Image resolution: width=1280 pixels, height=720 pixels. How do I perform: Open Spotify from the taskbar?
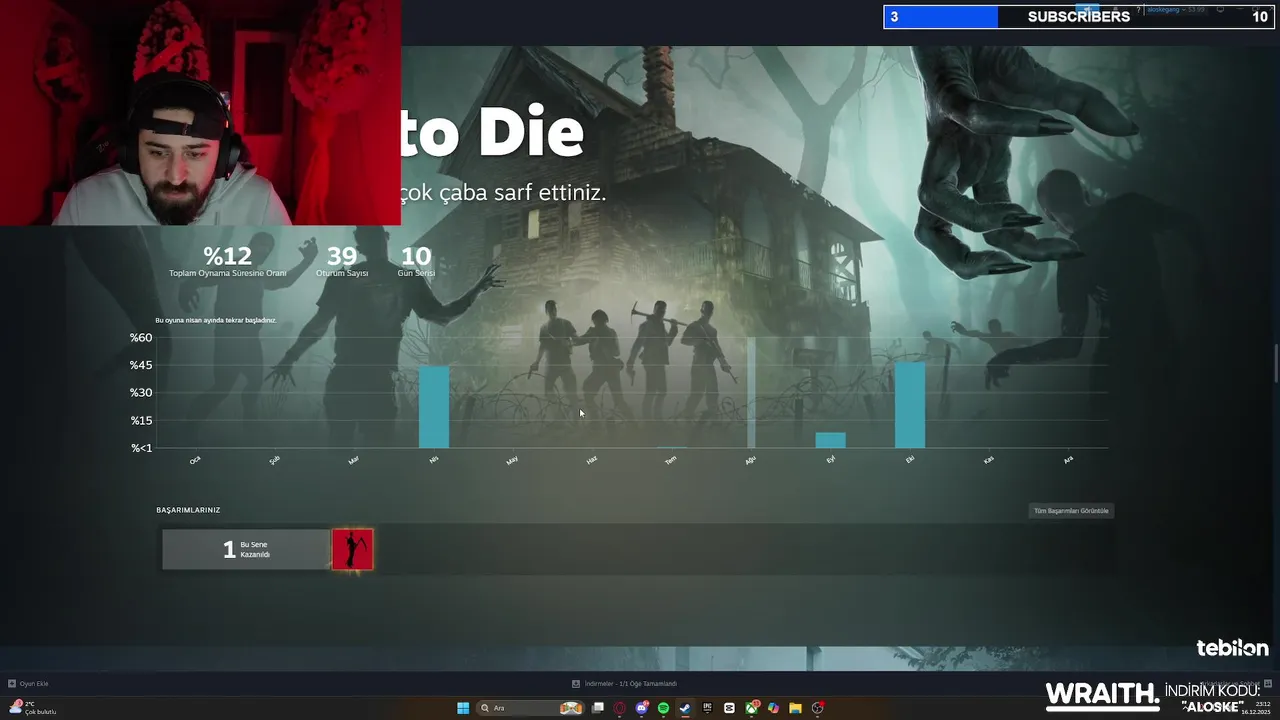click(x=663, y=708)
